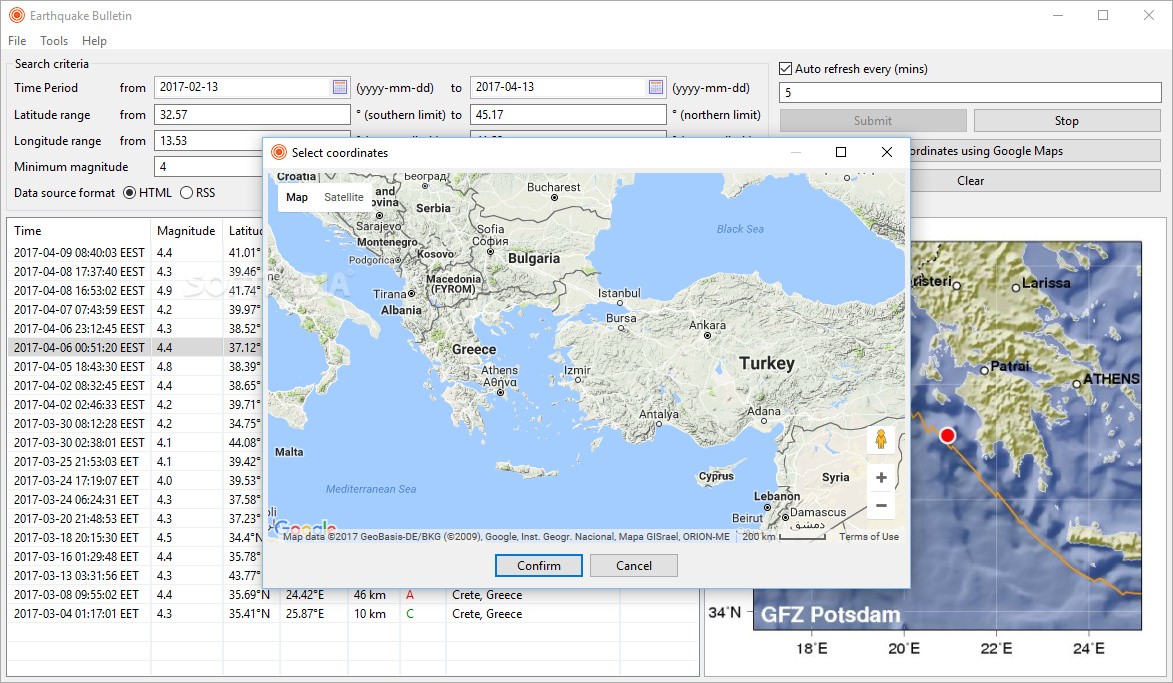Image resolution: width=1173 pixels, height=683 pixels.
Task: Click 35.69°N latitude cell
Action: coord(251,595)
